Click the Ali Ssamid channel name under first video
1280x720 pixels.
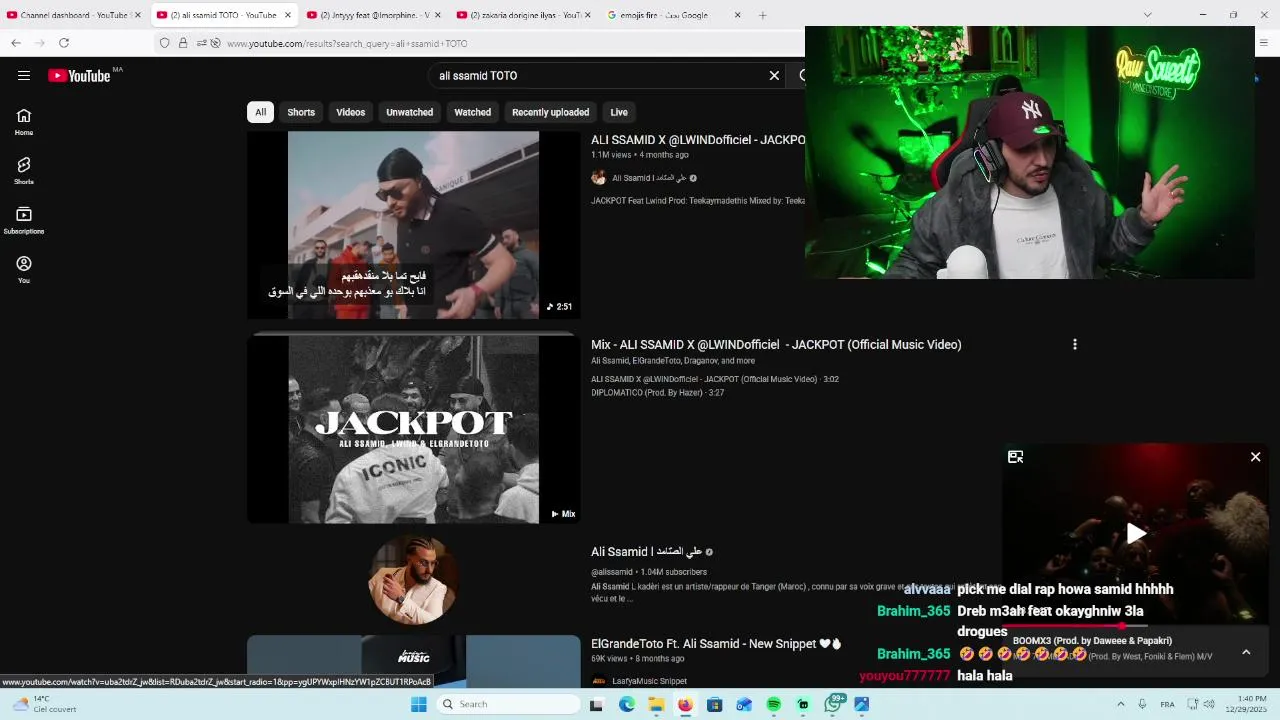[649, 178]
